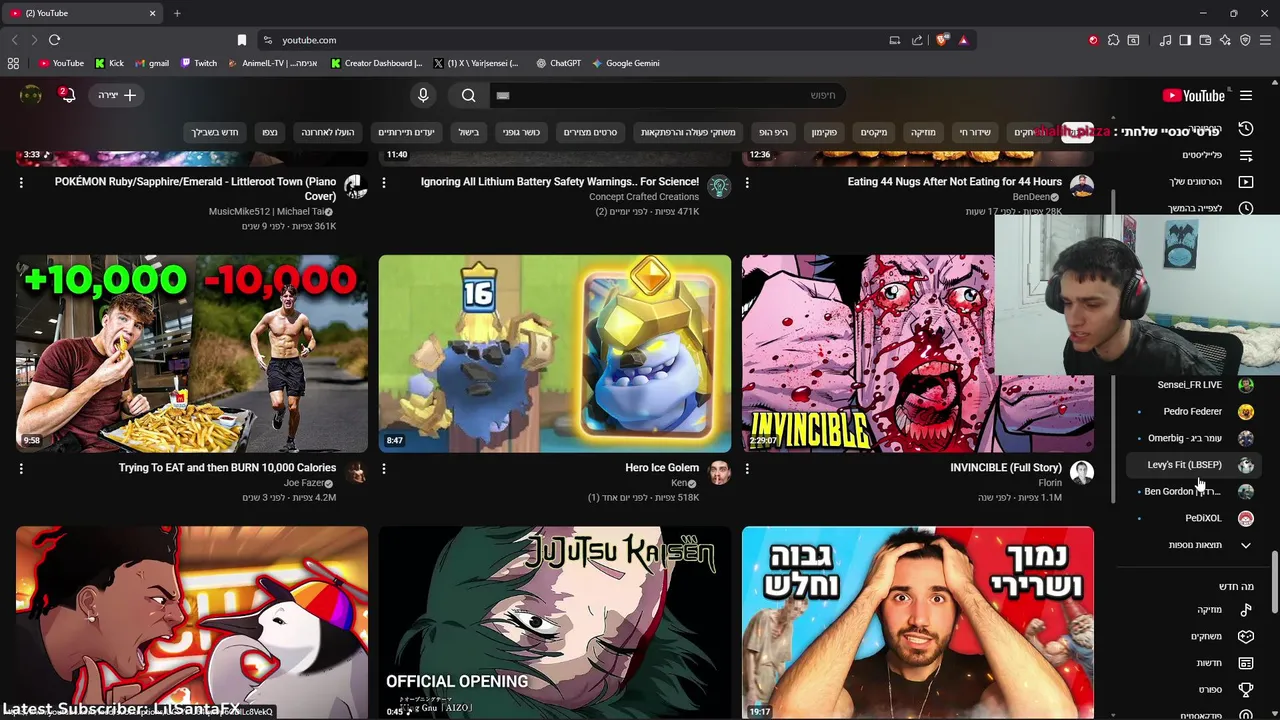
Task: Focus the YouTube search field
Action: click(670, 95)
